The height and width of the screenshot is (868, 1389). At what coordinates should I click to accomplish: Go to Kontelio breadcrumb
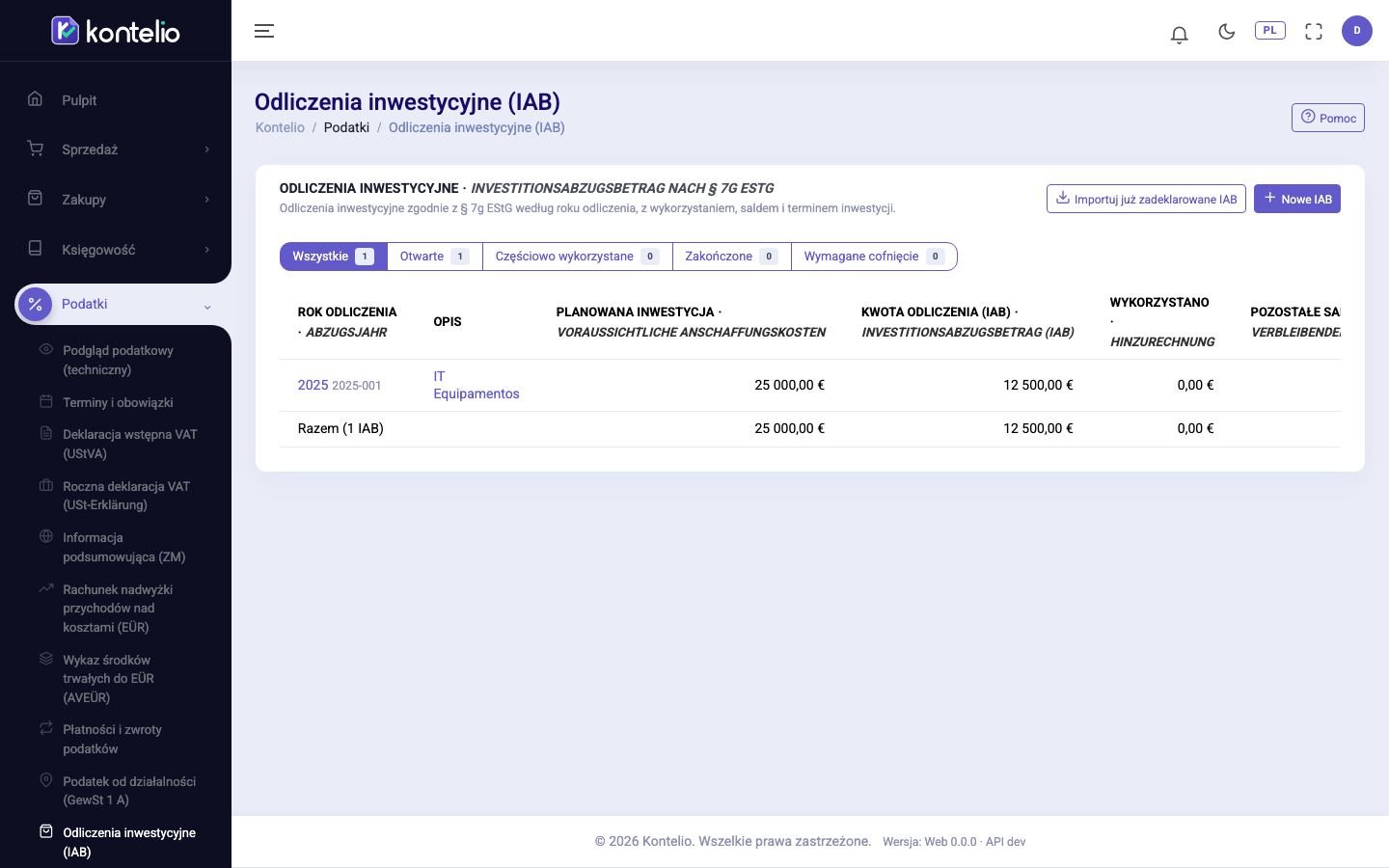click(x=280, y=127)
